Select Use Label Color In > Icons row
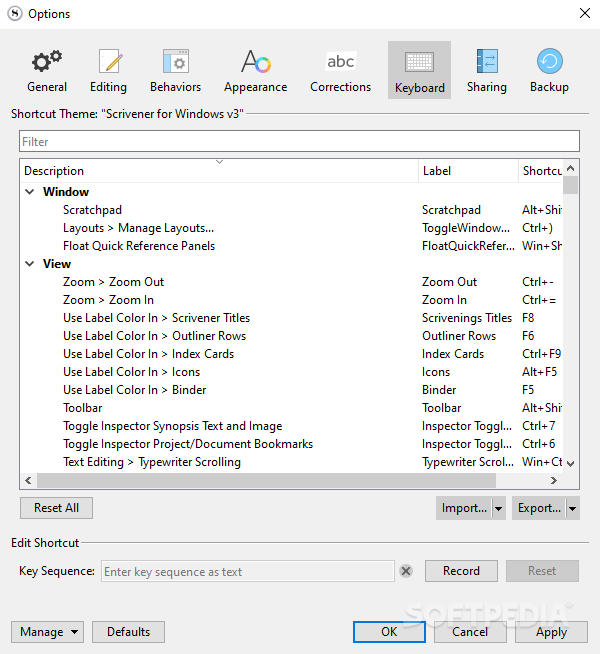Image resolution: width=600 pixels, height=654 pixels. (x=291, y=372)
